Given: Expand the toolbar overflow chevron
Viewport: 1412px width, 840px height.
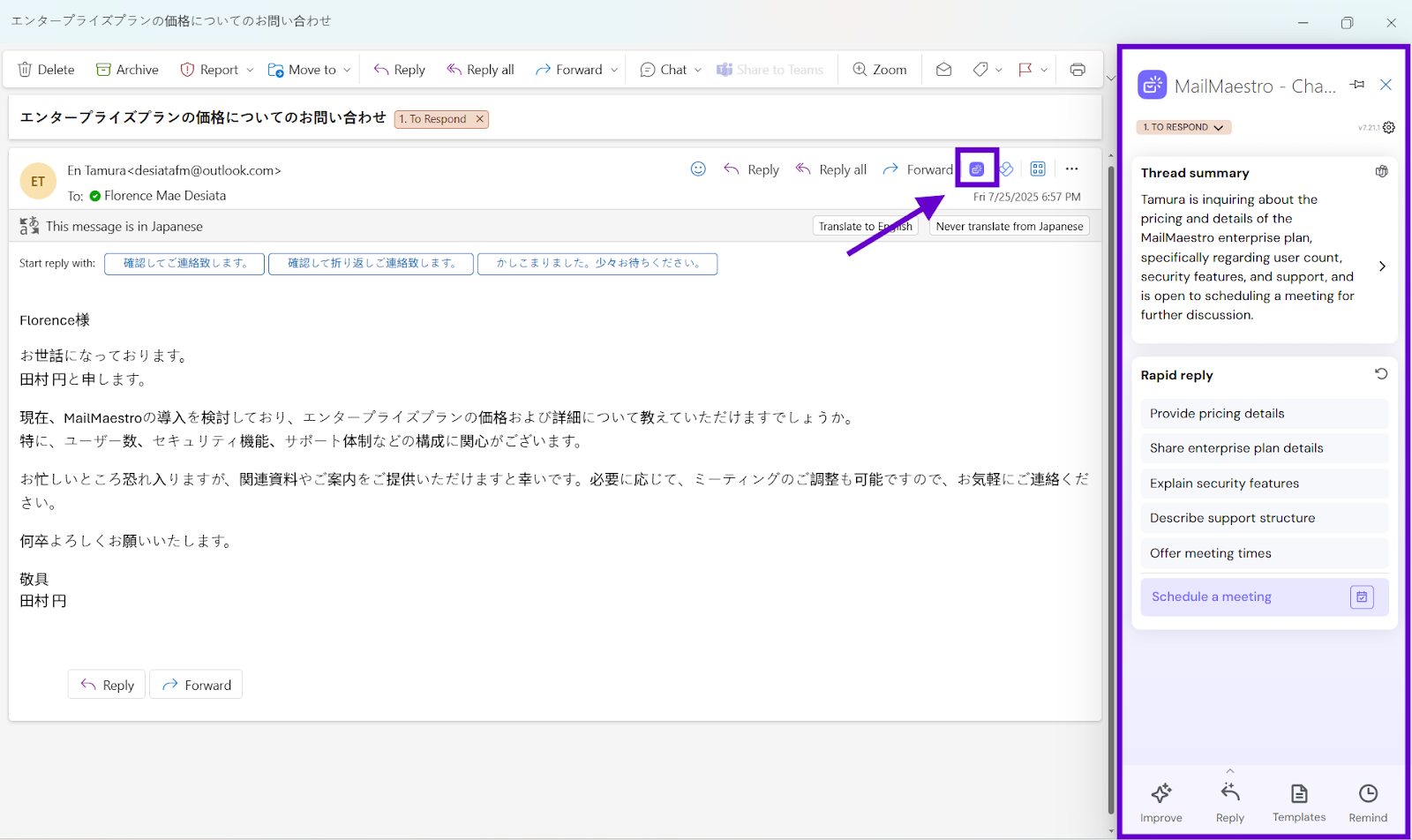Looking at the screenshot, I should (x=1110, y=79).
